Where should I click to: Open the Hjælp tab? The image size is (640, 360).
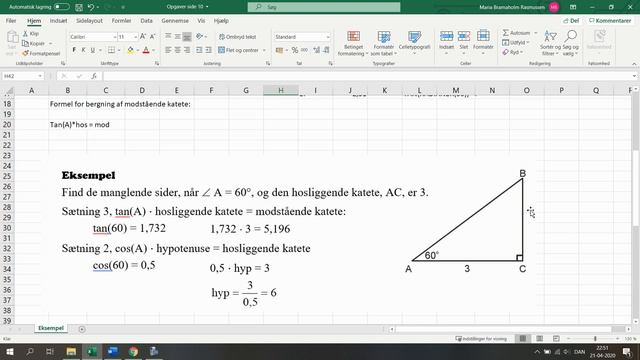click(x=221, y=21)
